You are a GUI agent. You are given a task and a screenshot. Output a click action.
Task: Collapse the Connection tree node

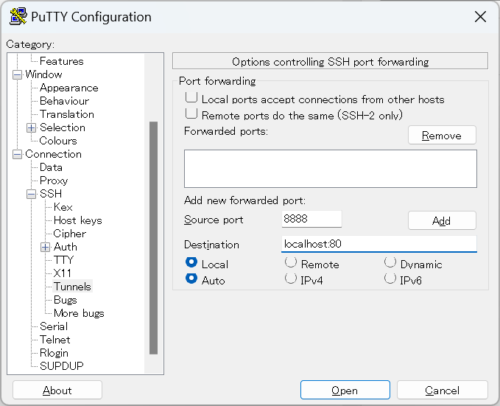(x=17, y=154)
